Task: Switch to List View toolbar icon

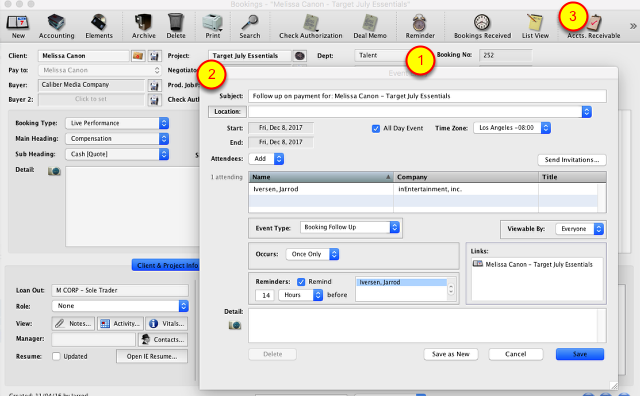Action: click(535, 22)
